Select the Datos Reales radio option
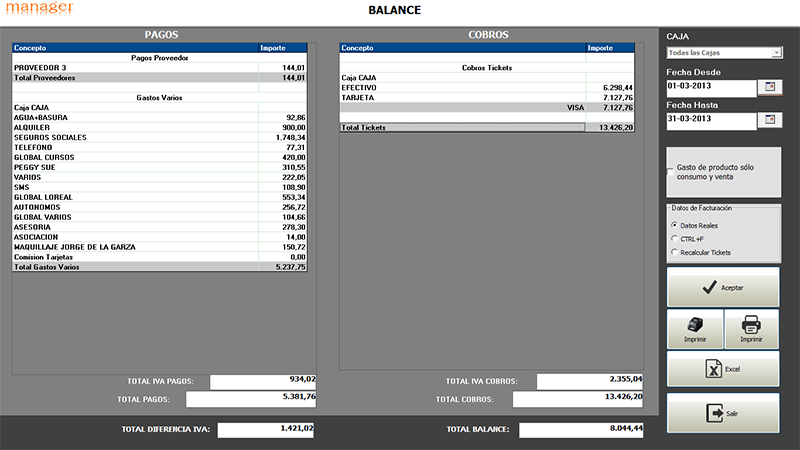This screenshot has width=800, height=450. tap(674, 225)
